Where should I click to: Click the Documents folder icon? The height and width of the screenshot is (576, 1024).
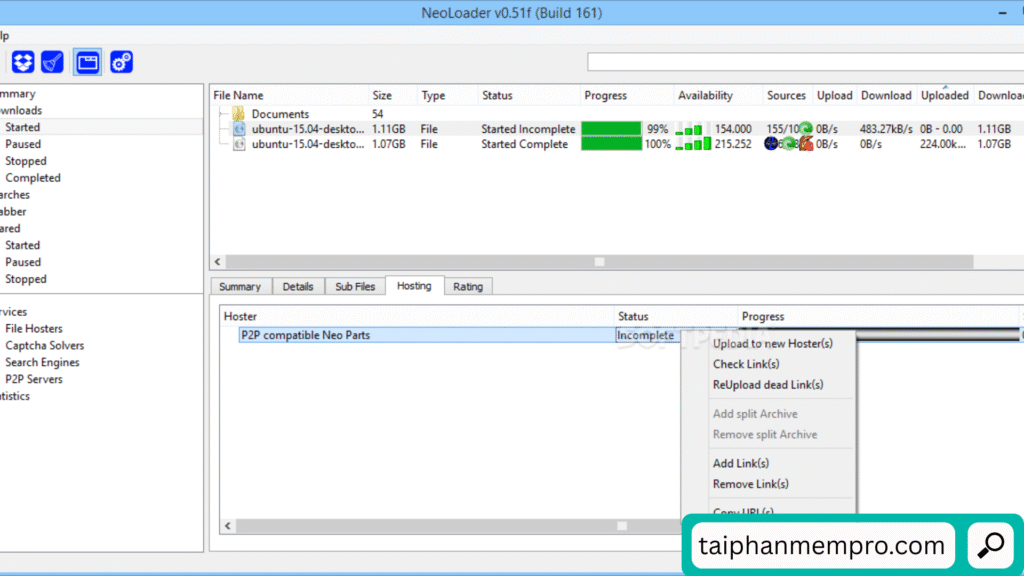coord(239,114)
